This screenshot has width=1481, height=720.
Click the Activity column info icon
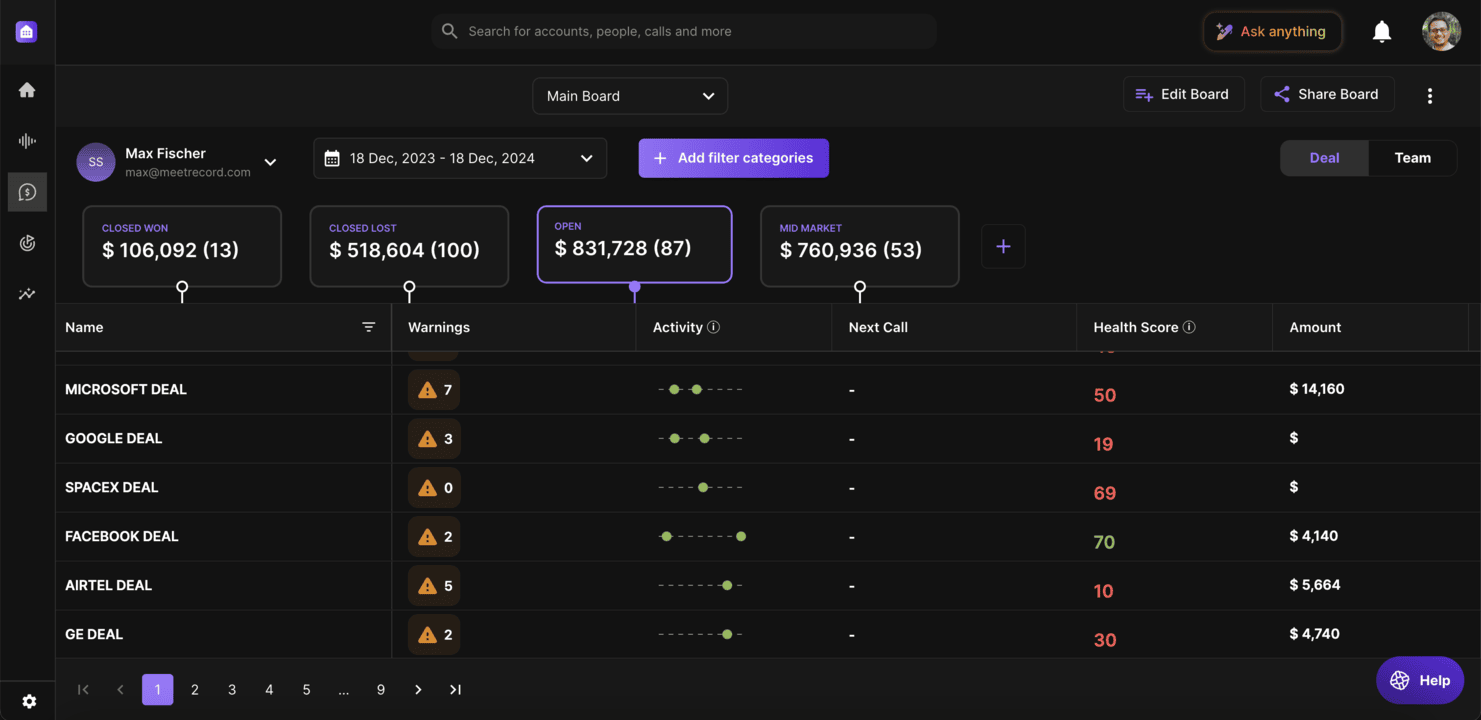point(713,327)
